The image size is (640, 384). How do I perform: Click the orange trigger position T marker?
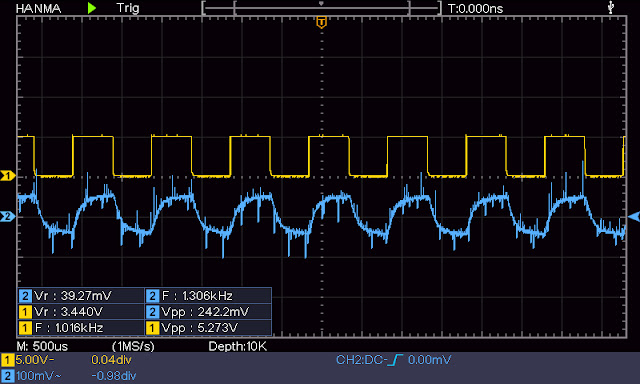(322, 22)
